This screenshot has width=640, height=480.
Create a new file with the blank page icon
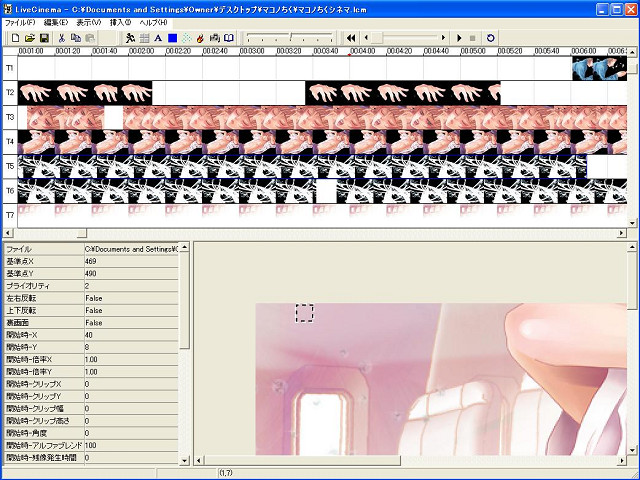(16, 38)
